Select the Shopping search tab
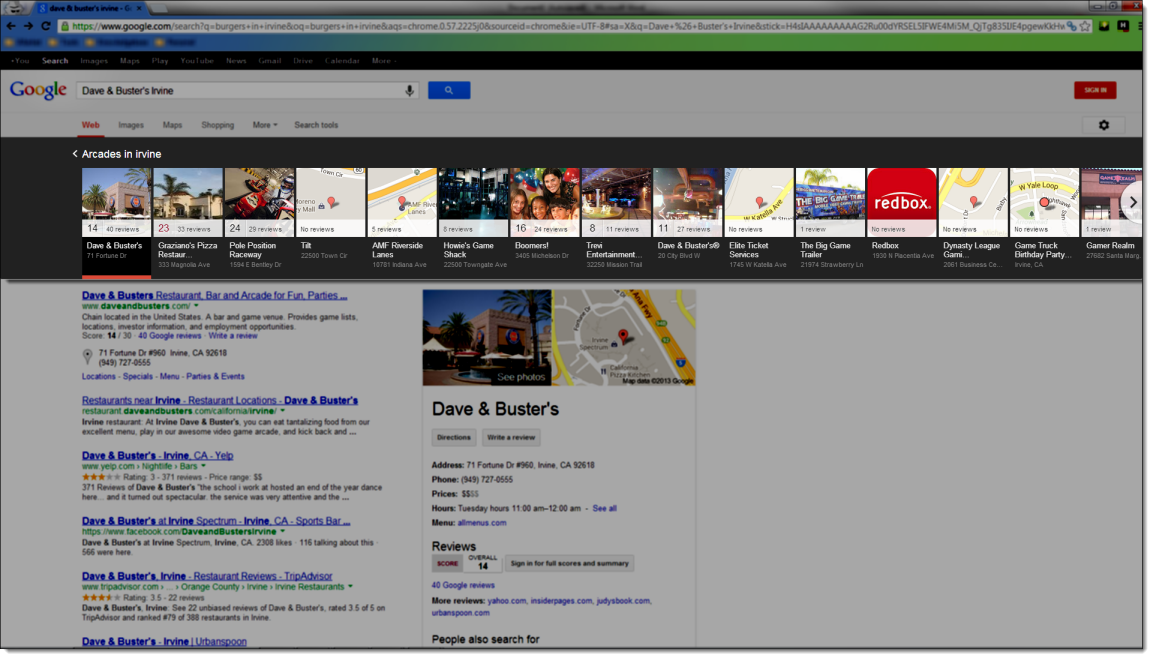Viewport: 1152px width, 658px height. tap(217, 125)
